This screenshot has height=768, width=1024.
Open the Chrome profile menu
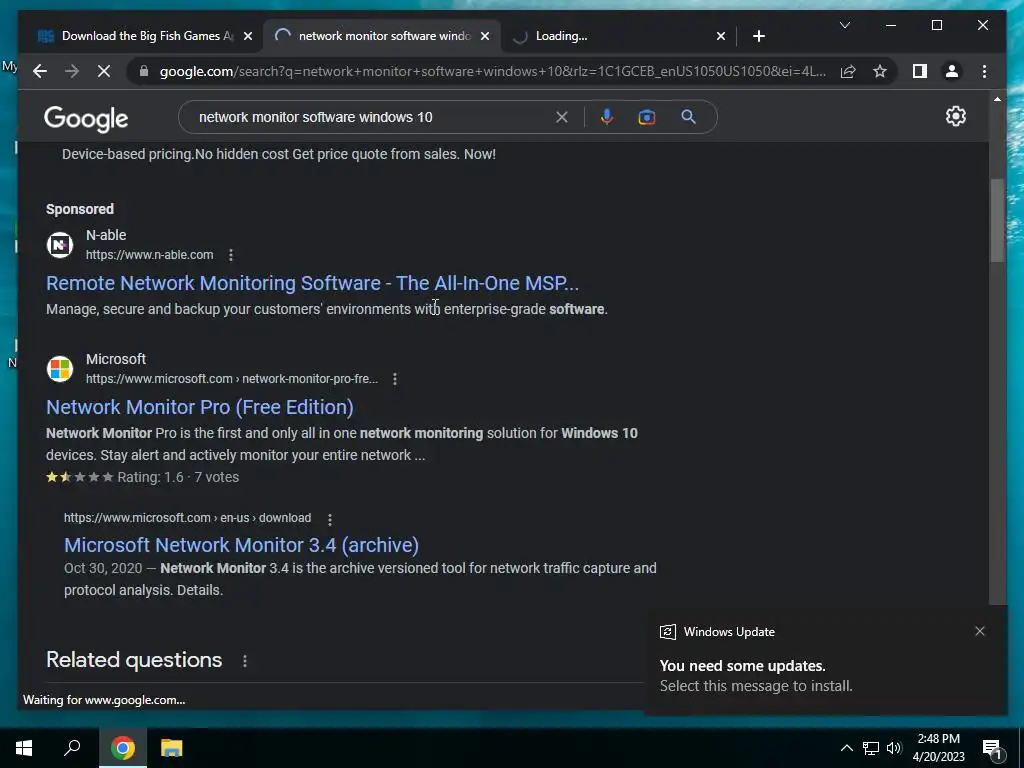click(952, 71)
